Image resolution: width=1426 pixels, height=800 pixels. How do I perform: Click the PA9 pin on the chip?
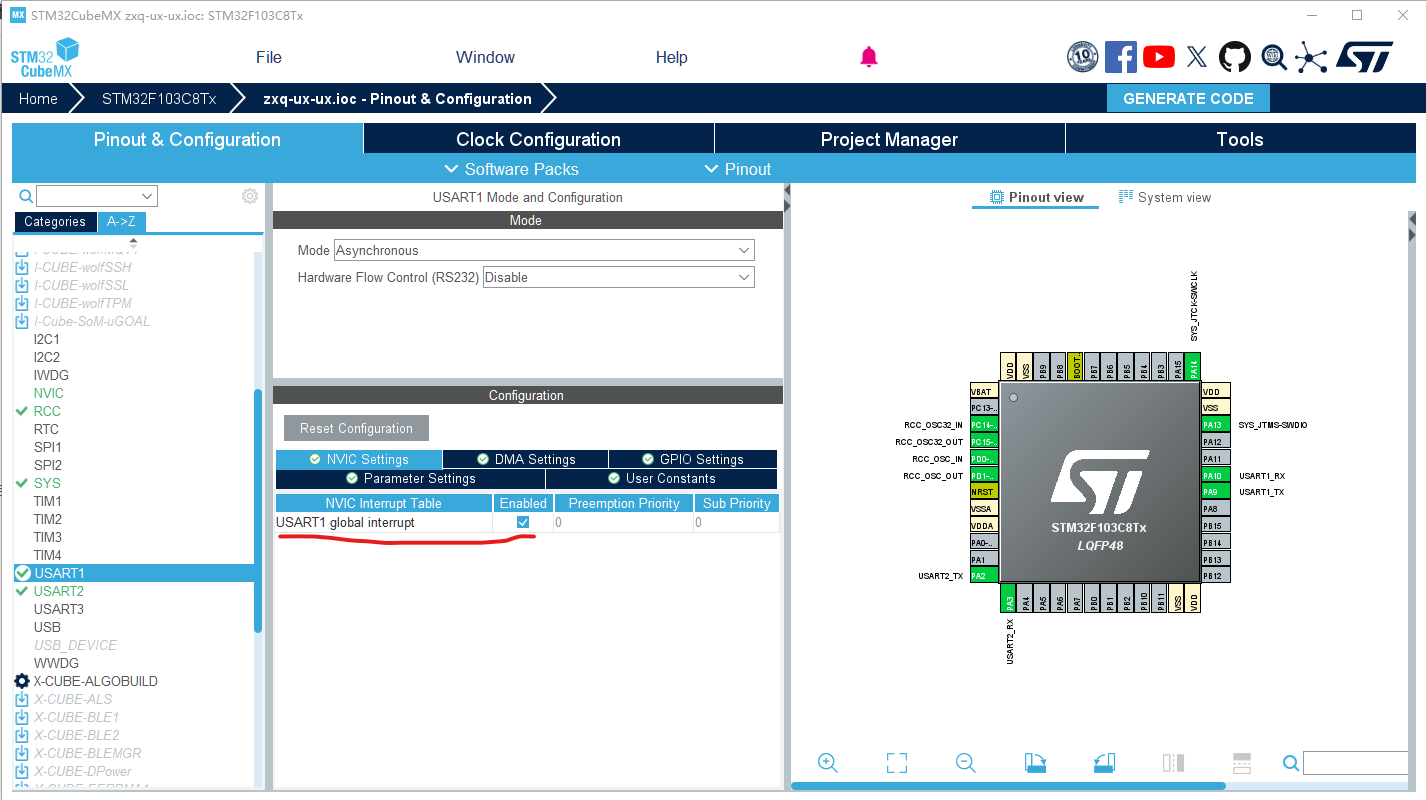tap(1215, 492)
